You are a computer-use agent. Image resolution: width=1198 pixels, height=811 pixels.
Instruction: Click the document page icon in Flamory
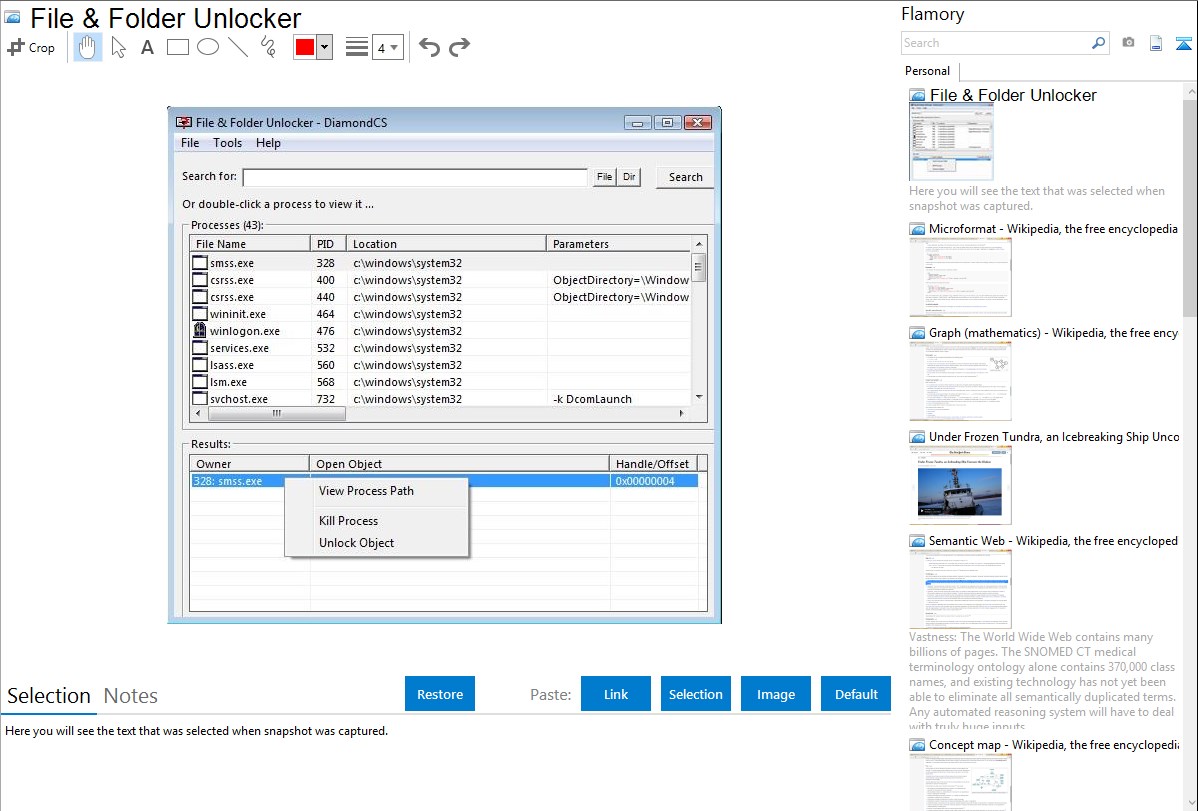coord(1156,43)
